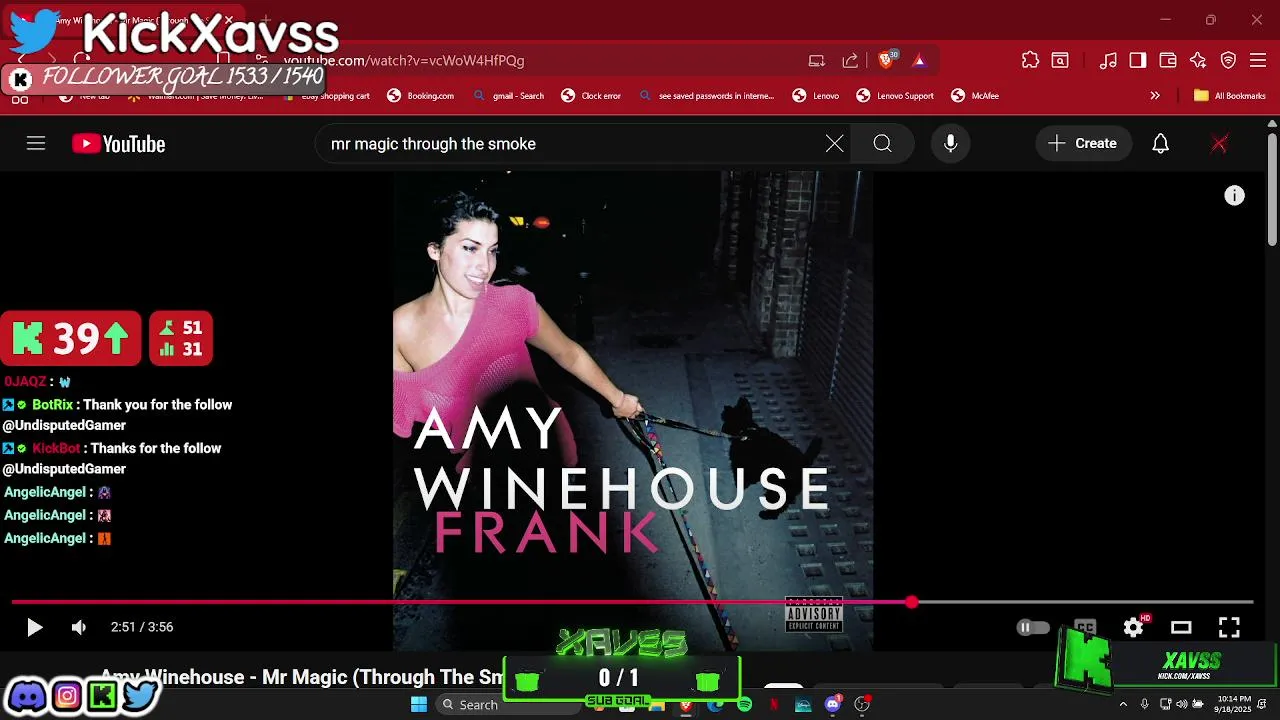1280x720 pixels.
Task: Open the media control music note icon
Action: pos(1108,61)
